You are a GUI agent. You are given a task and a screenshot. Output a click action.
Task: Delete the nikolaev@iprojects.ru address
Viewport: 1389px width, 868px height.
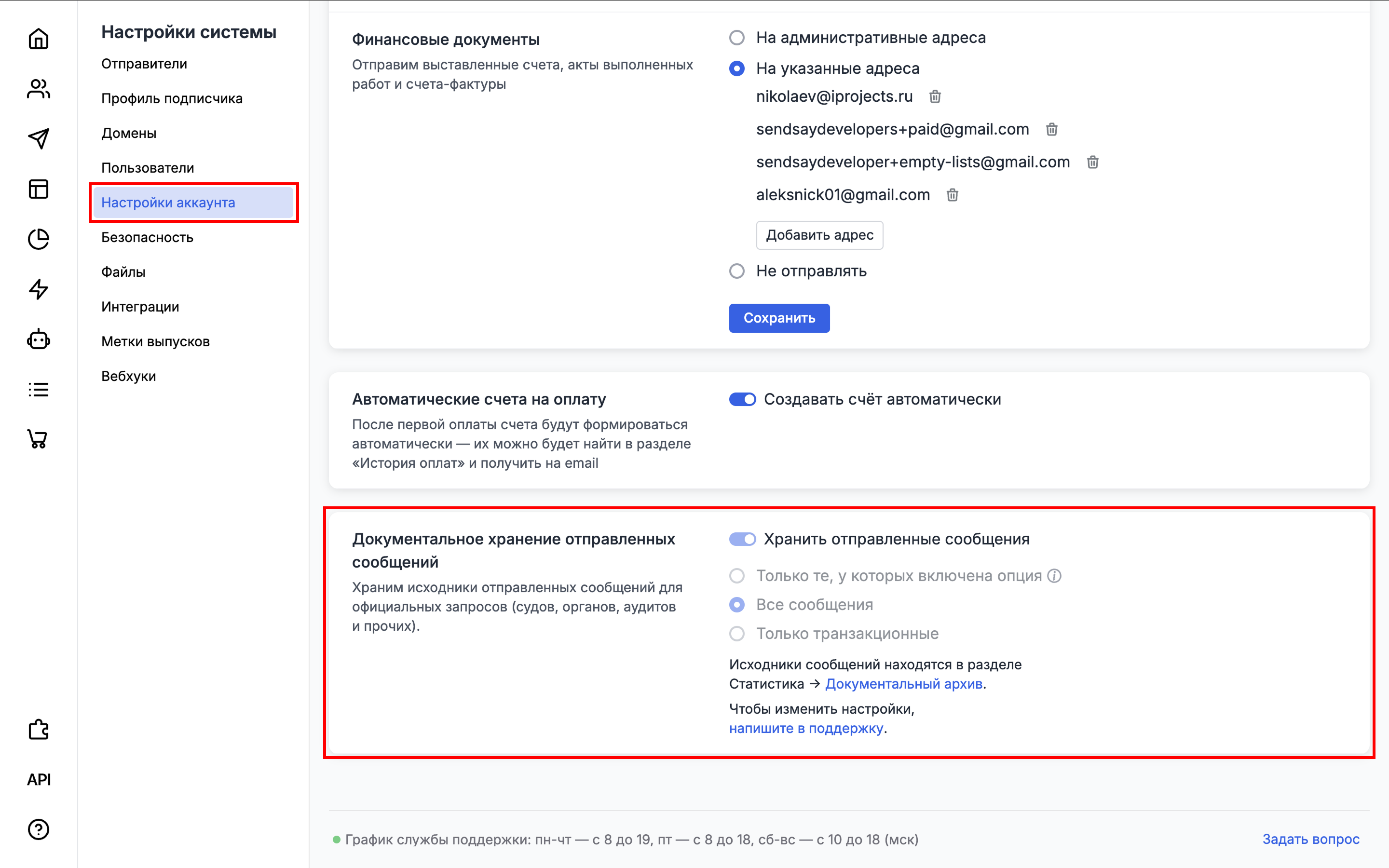[935, 96]
